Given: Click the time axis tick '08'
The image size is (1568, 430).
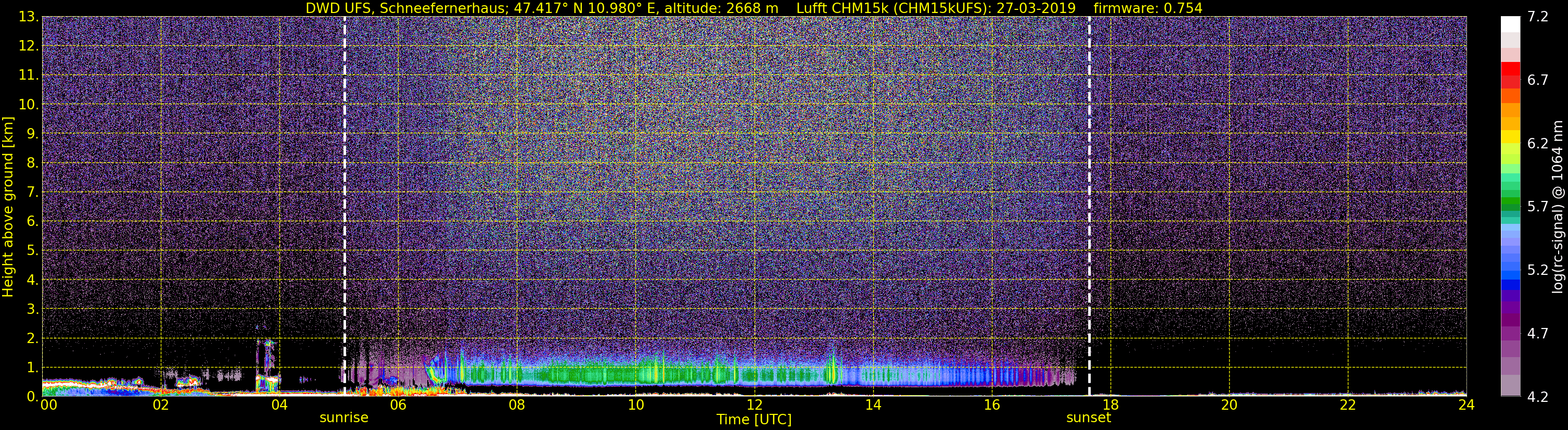Looking at the screenshot, I should click(517, 406).
